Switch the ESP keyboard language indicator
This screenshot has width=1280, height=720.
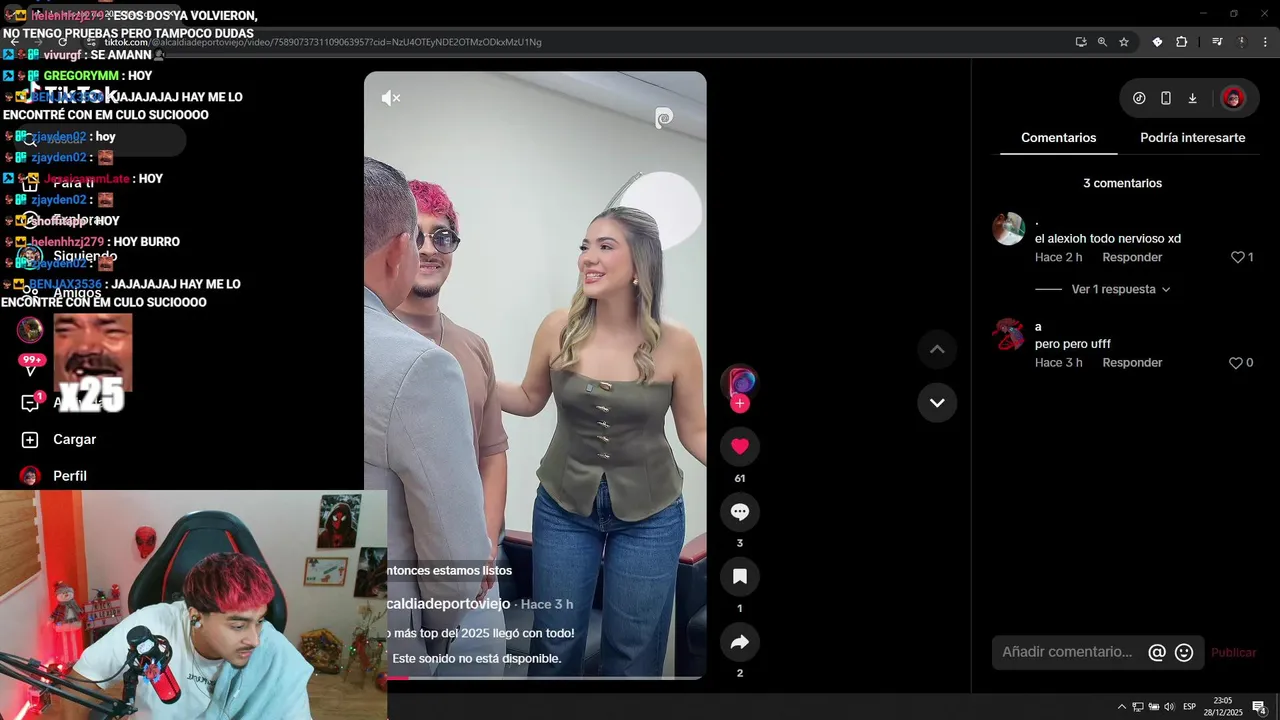[x=1190, y=707]
